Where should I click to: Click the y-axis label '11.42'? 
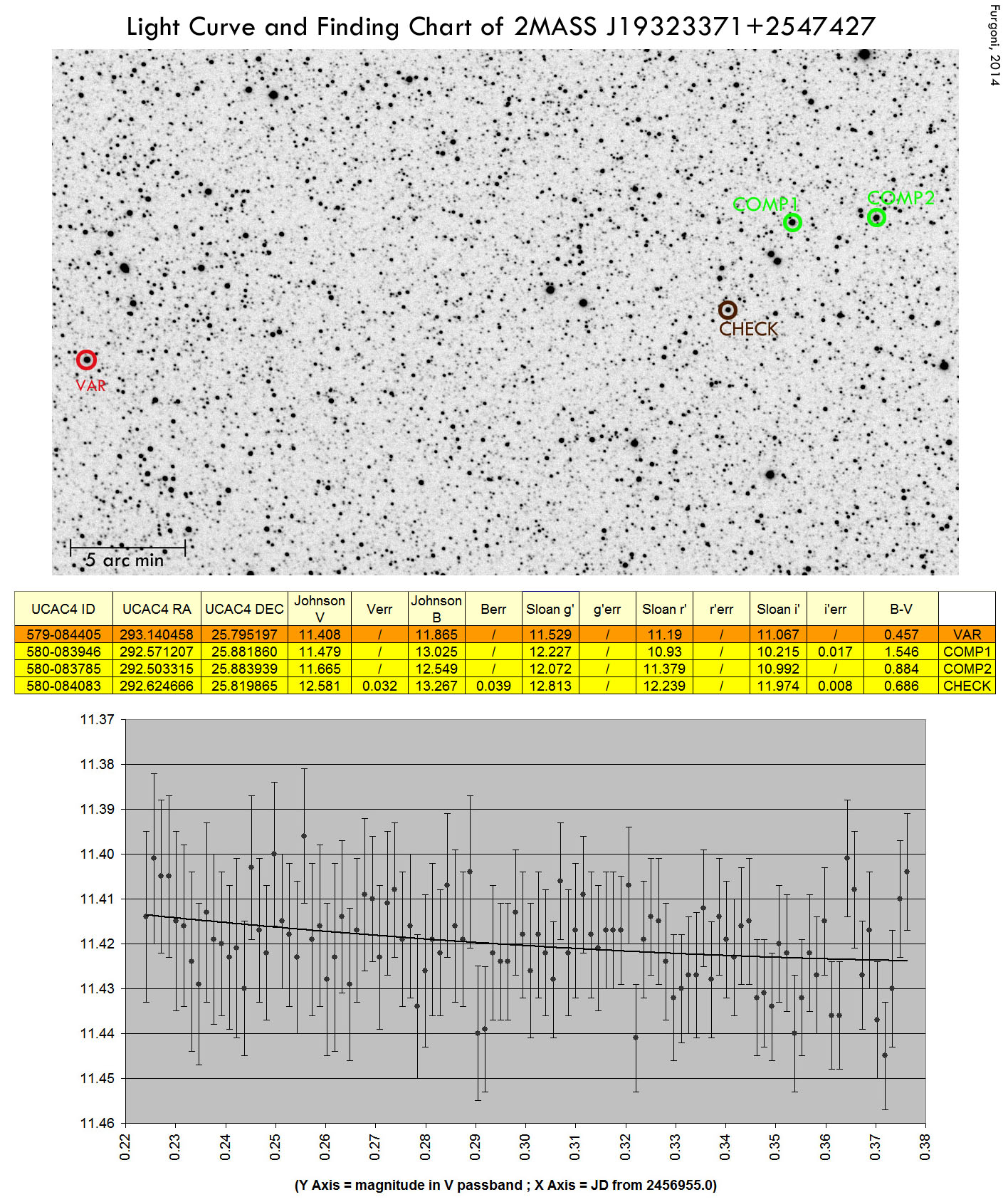pyautogui.click(x=97, y=944)
